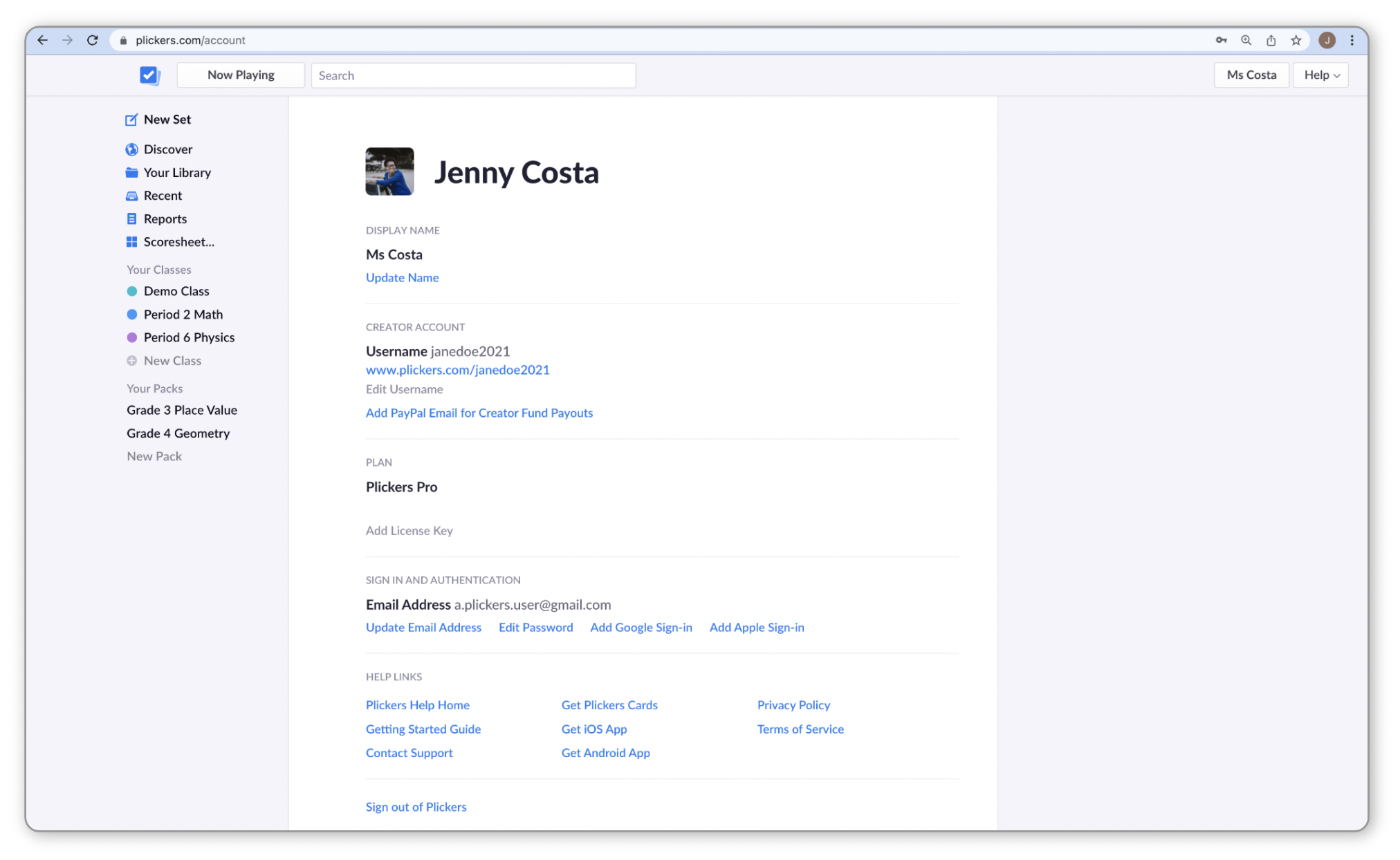
Task: Click the Plickers checkmark logo
Action: pyautogui.click(x=149, y=75)
